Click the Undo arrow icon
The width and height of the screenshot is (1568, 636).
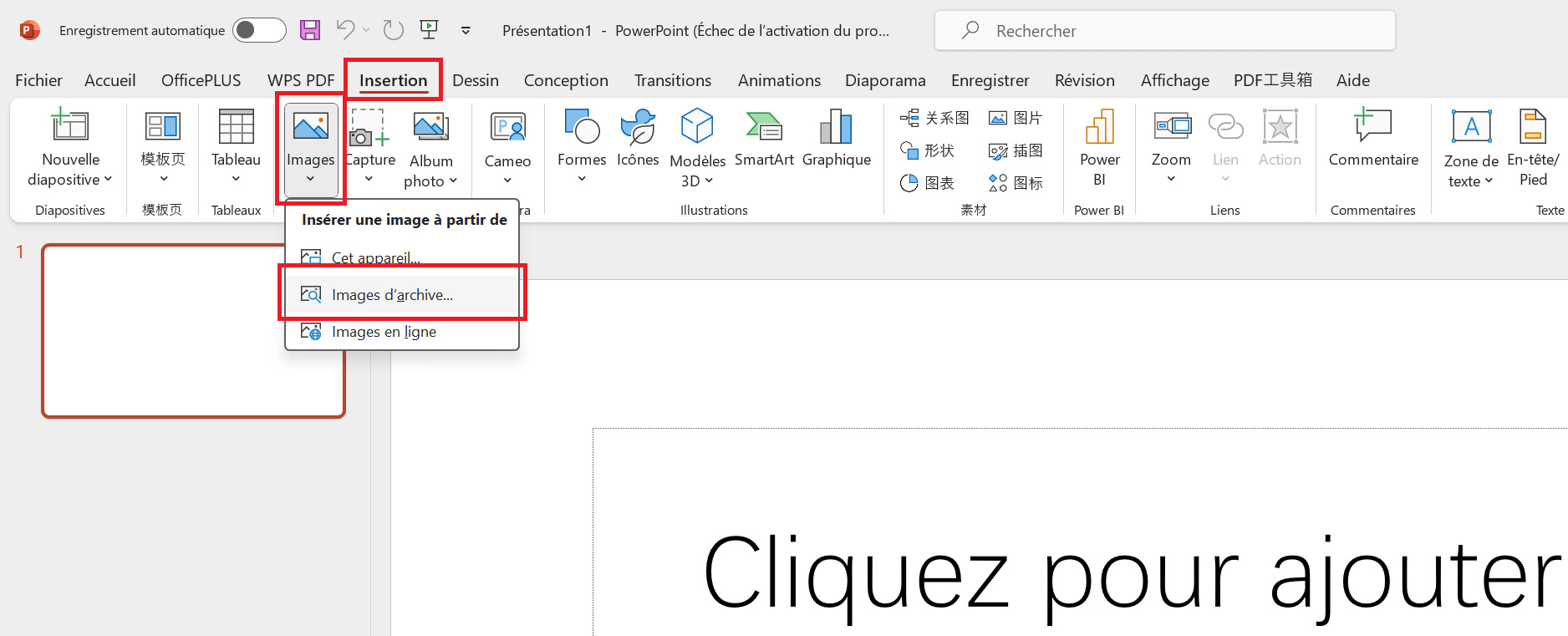(345, 30)
